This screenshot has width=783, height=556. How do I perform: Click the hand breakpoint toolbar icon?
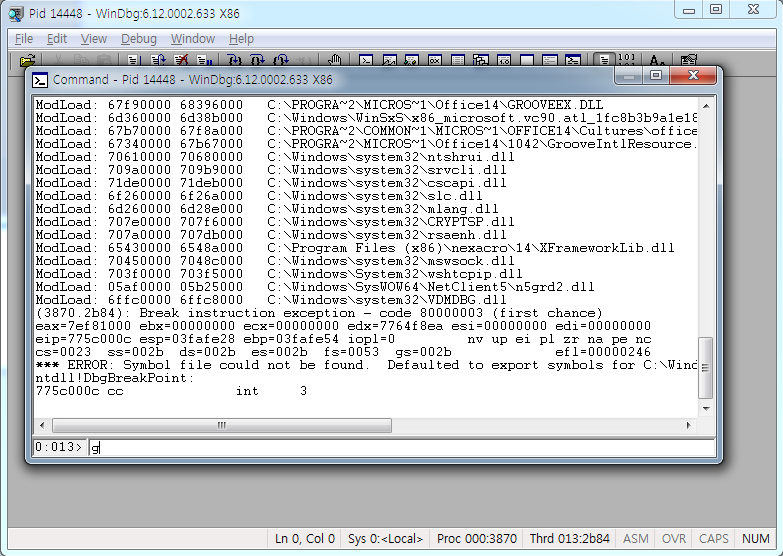coord(334,60)
